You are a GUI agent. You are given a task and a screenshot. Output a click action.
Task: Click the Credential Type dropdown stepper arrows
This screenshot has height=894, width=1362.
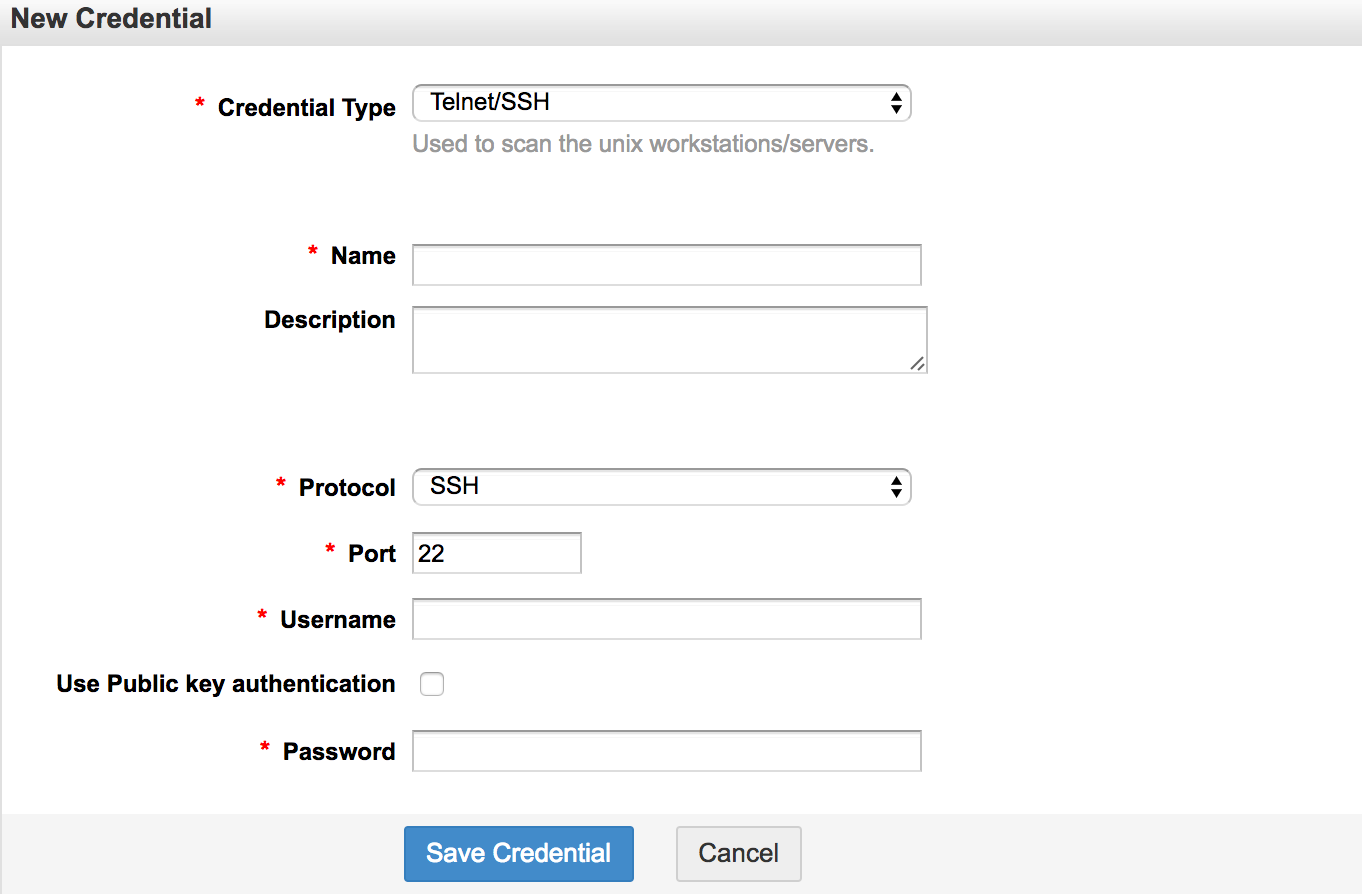point(895,102)
